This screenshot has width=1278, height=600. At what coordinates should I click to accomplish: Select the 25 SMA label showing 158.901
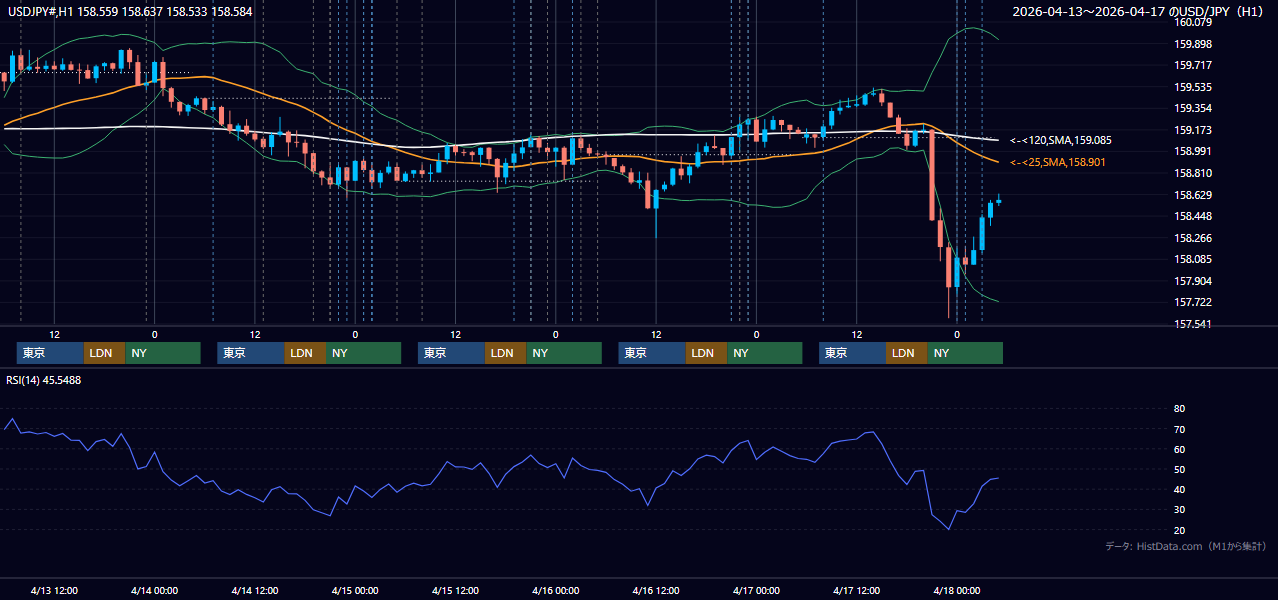1058,162
